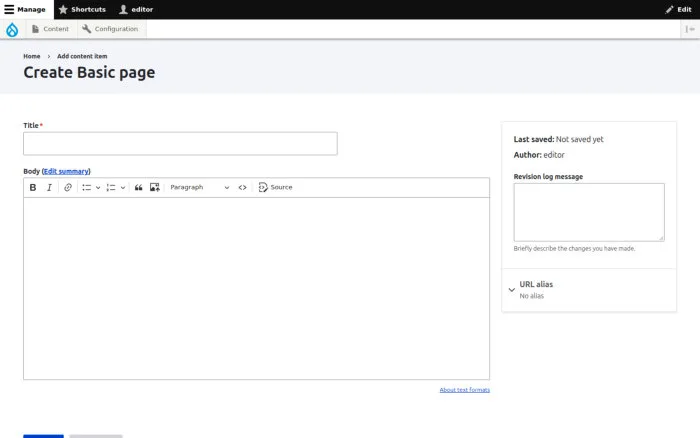Click the Edit summary link
The height and width of the screenshot is (438, 700).
[67, 171]
